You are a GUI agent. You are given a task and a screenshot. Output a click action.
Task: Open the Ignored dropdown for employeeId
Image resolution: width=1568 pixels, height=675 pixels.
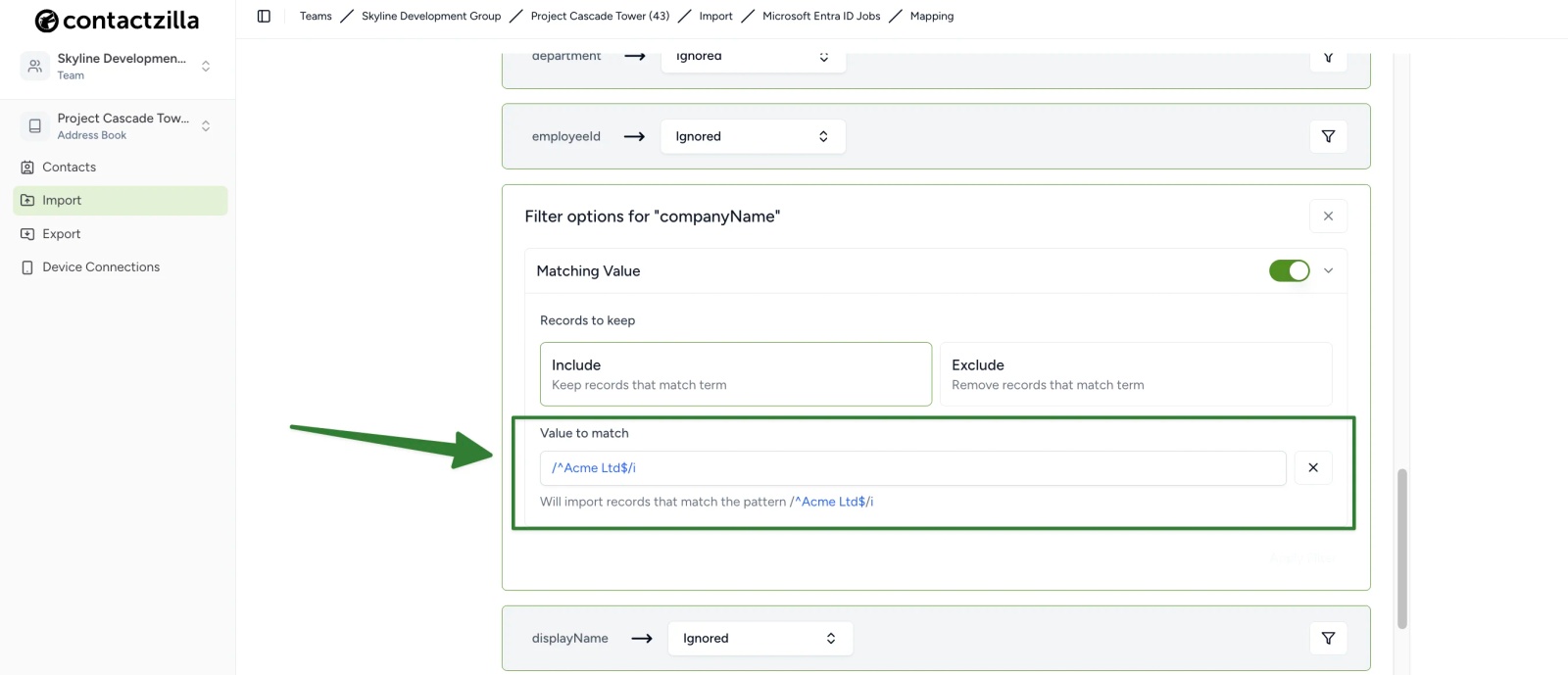point(752,136)
